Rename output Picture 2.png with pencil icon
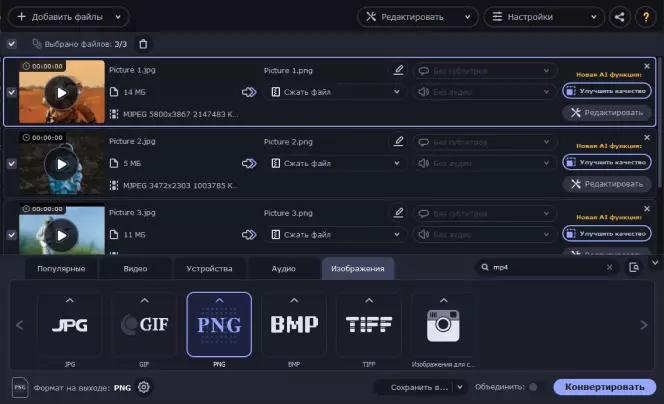 398,141
